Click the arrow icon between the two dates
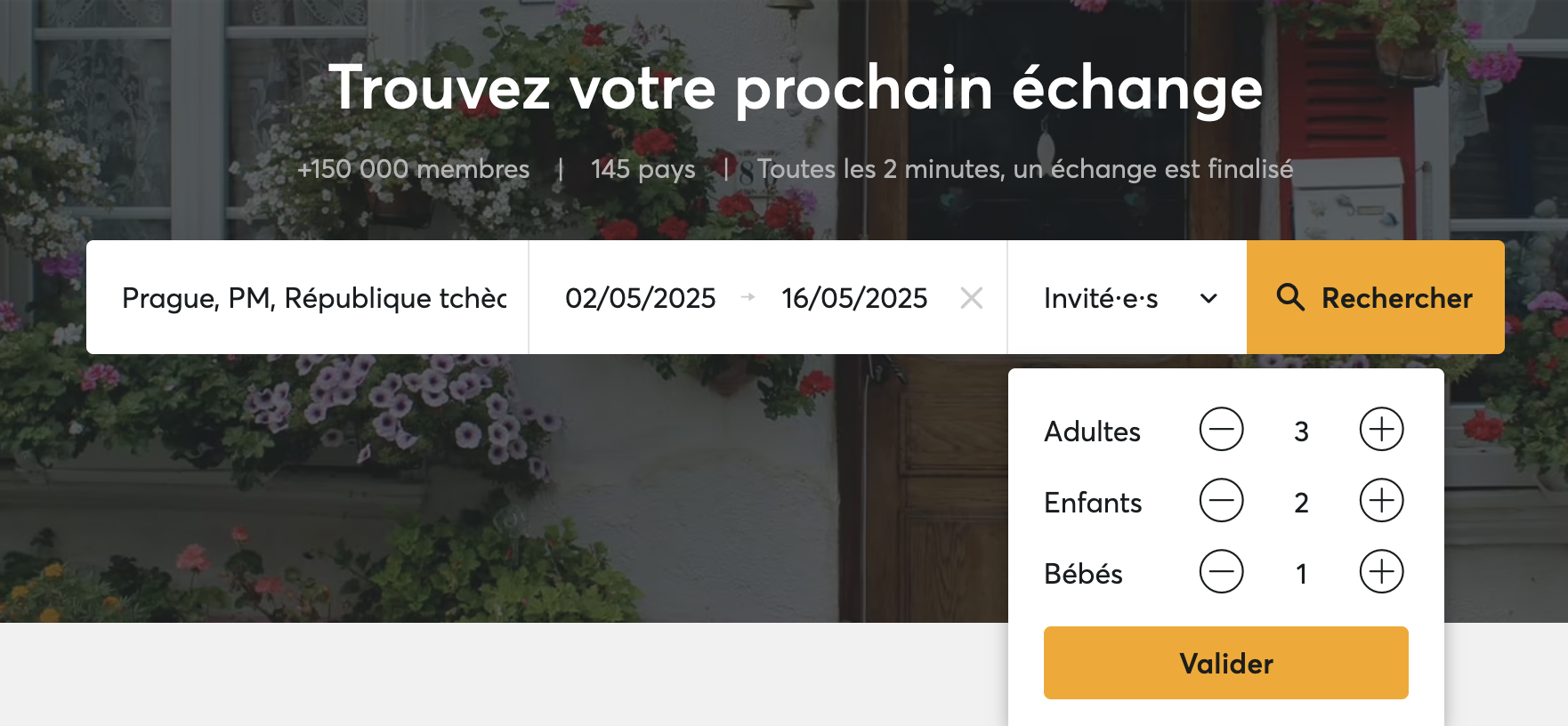This screenshot has height=726, width=1568. pyautogui.click(x=748, y=298)
